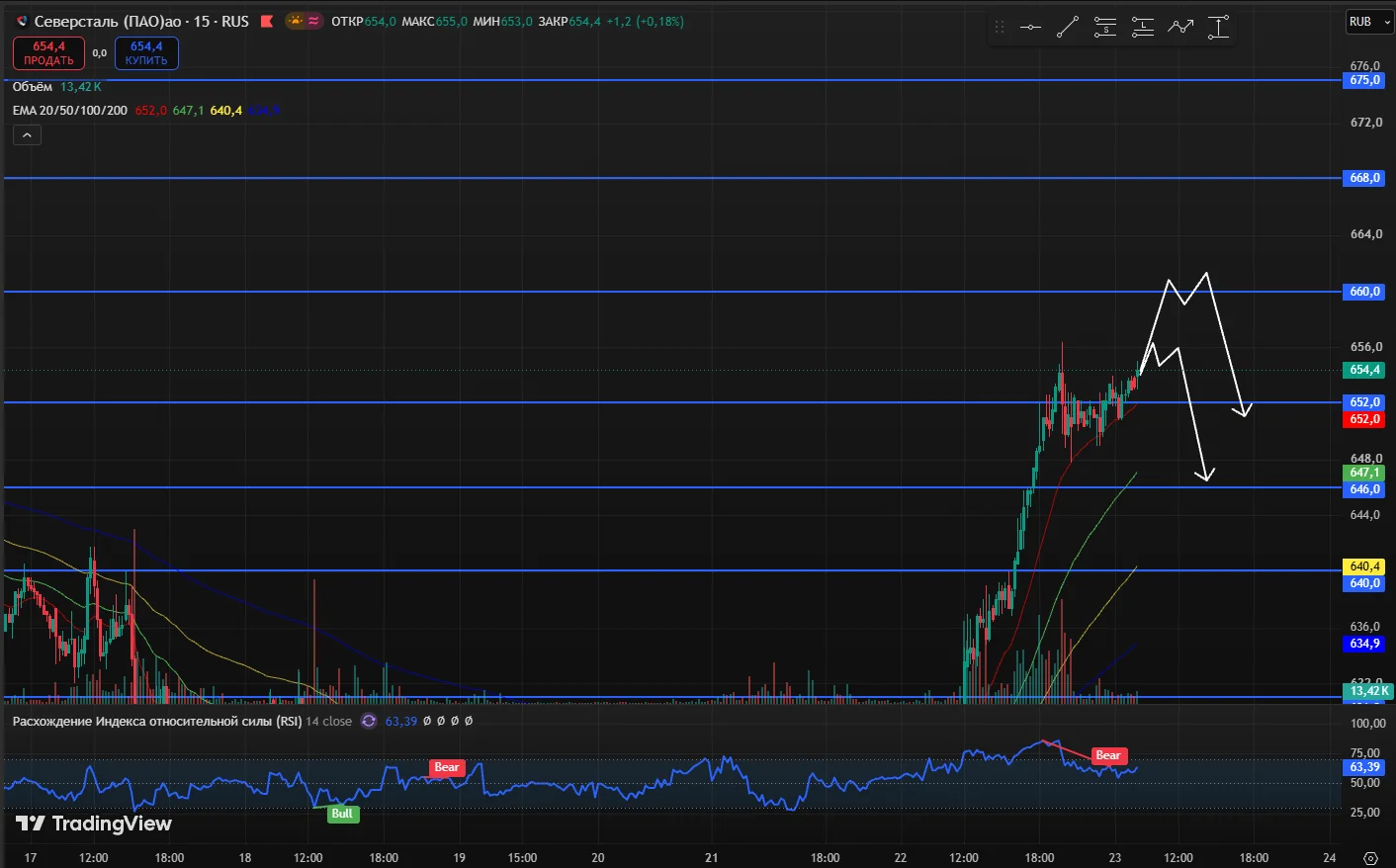Click the 13,42 K volume axis label

click(1368, 691)
